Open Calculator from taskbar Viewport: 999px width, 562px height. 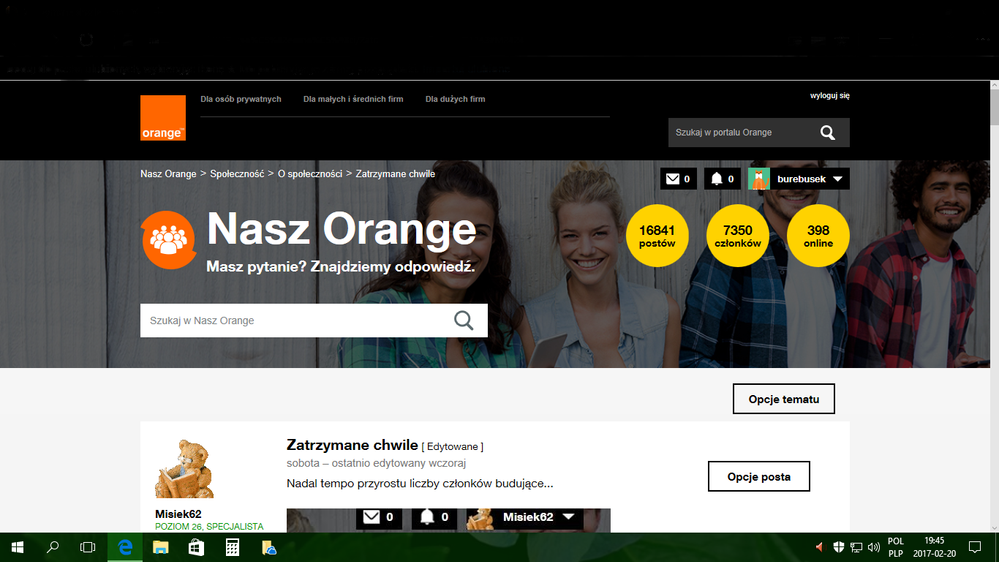(x=233, y=547)
